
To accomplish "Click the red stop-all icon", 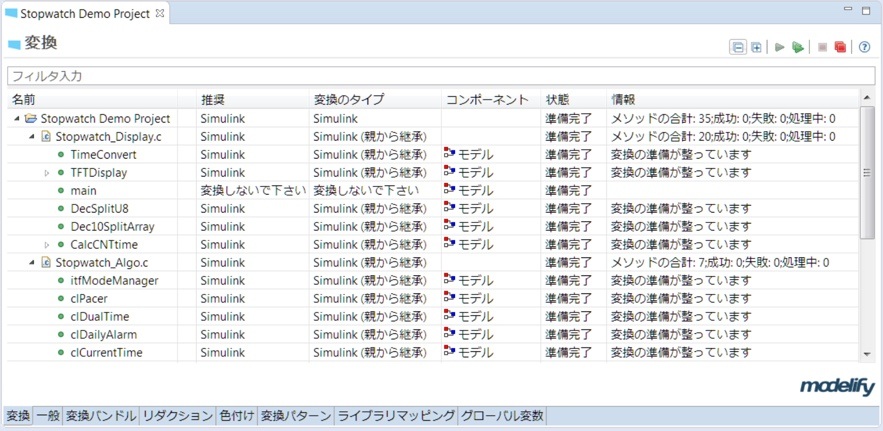I will 840,47.
